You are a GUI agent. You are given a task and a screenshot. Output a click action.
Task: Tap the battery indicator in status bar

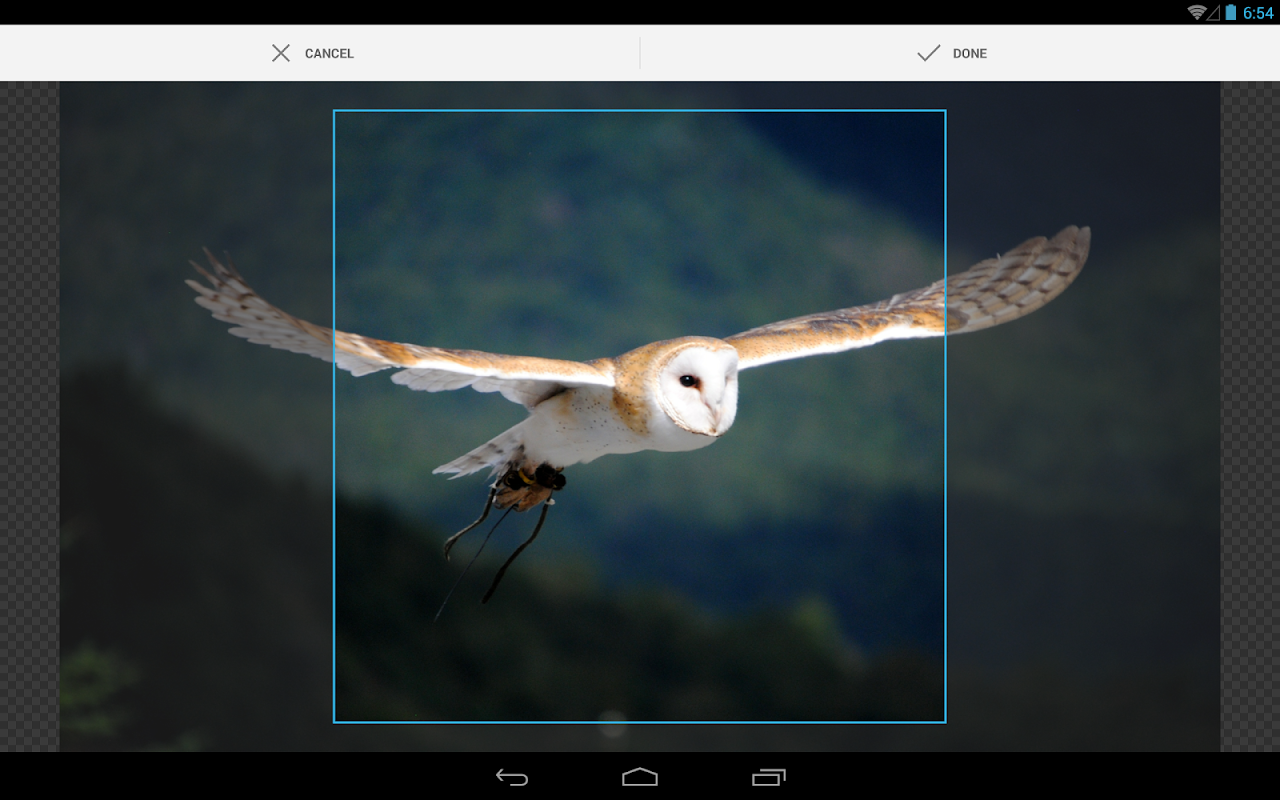coord(1231,12)
